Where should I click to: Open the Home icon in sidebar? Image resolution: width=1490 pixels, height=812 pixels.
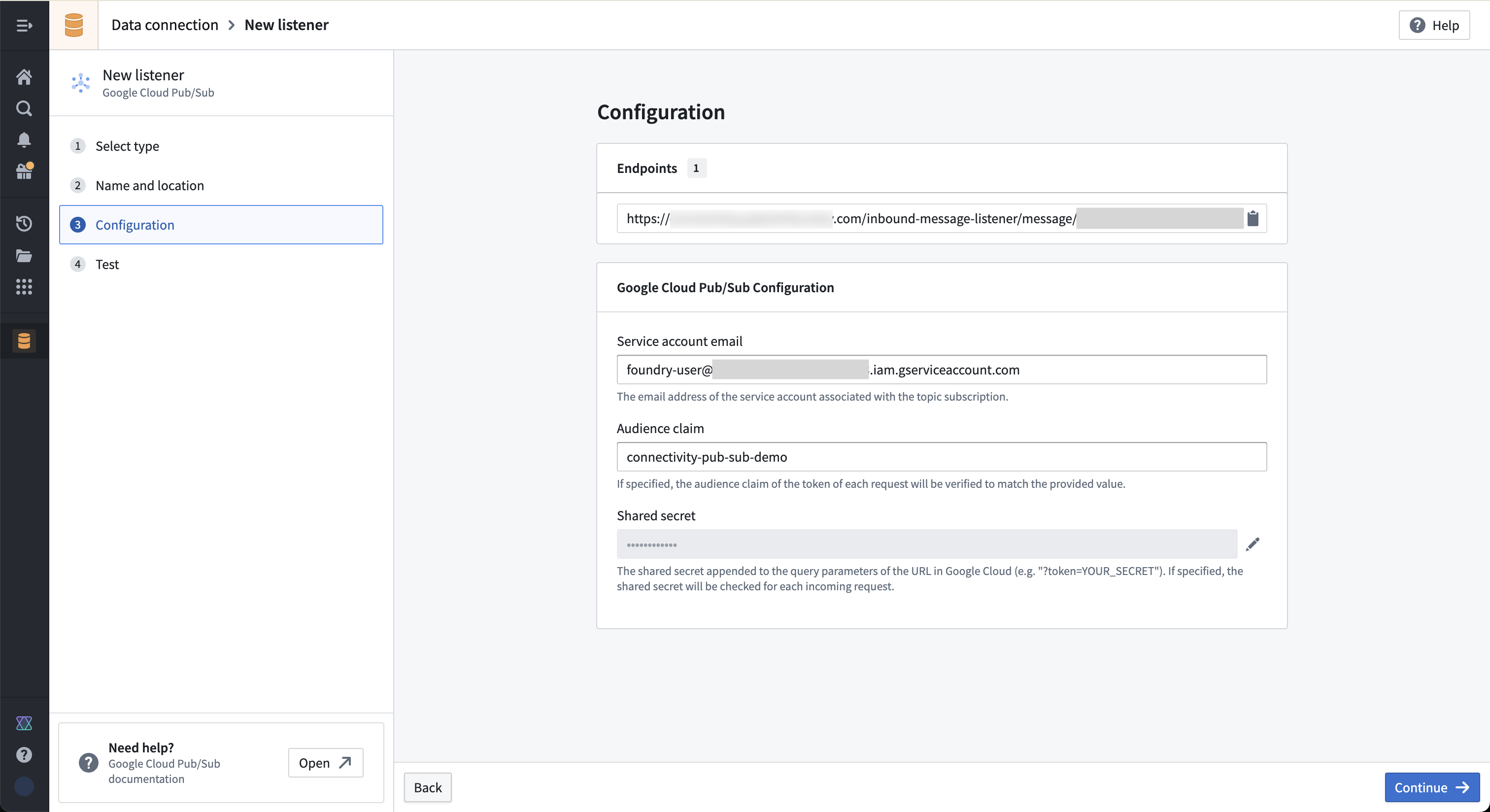pos(24,76)
